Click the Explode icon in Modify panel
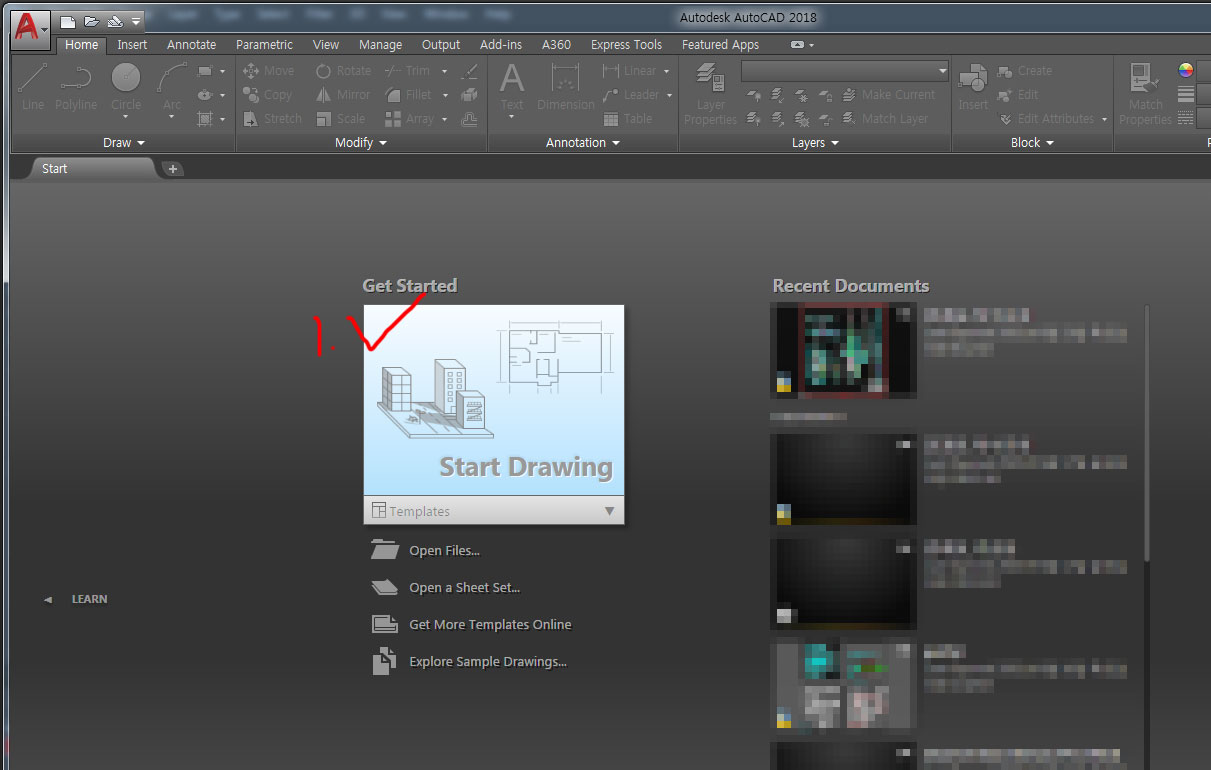 click(x=469, y=95)
